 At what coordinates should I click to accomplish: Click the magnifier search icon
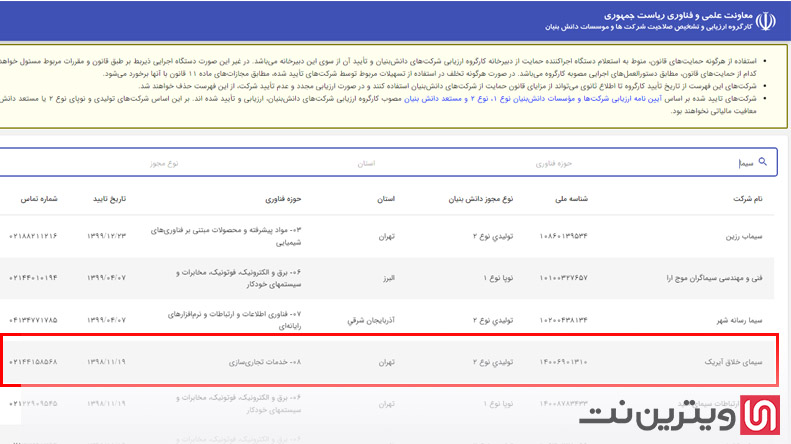coord(762,162)
